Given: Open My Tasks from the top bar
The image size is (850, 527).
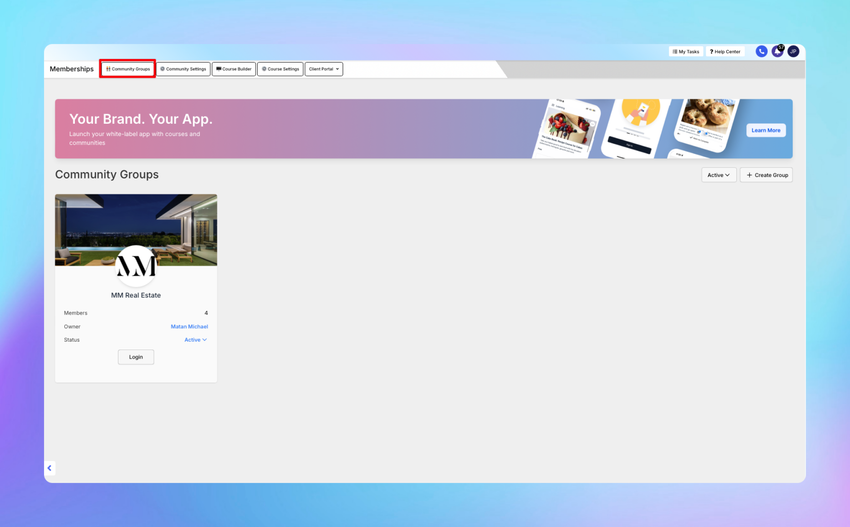Looking at the screenshot, I should pos(686,52).
